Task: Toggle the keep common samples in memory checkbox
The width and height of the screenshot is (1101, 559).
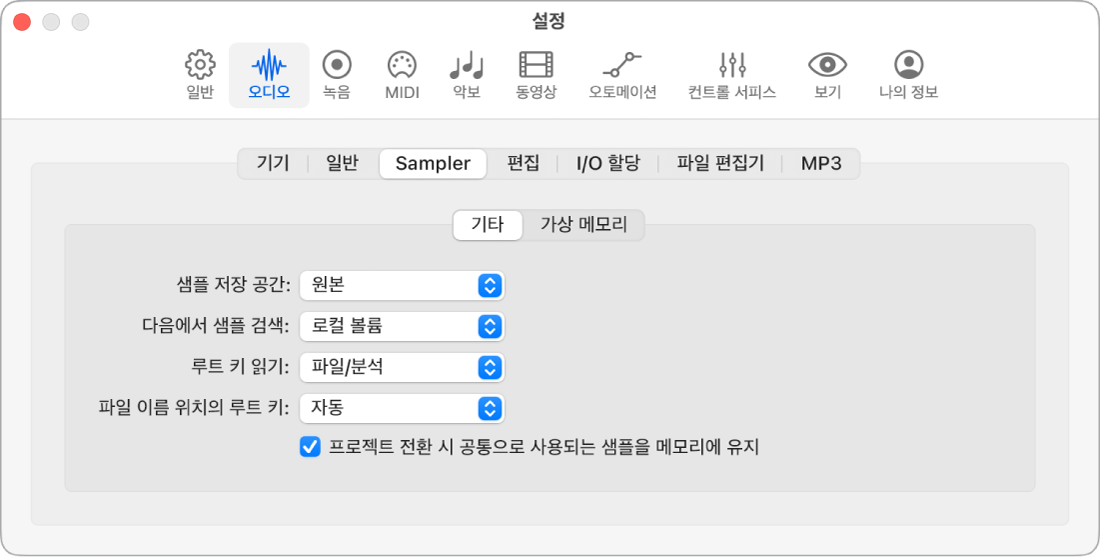Action: pyautogui.click(x=310, y=447)
